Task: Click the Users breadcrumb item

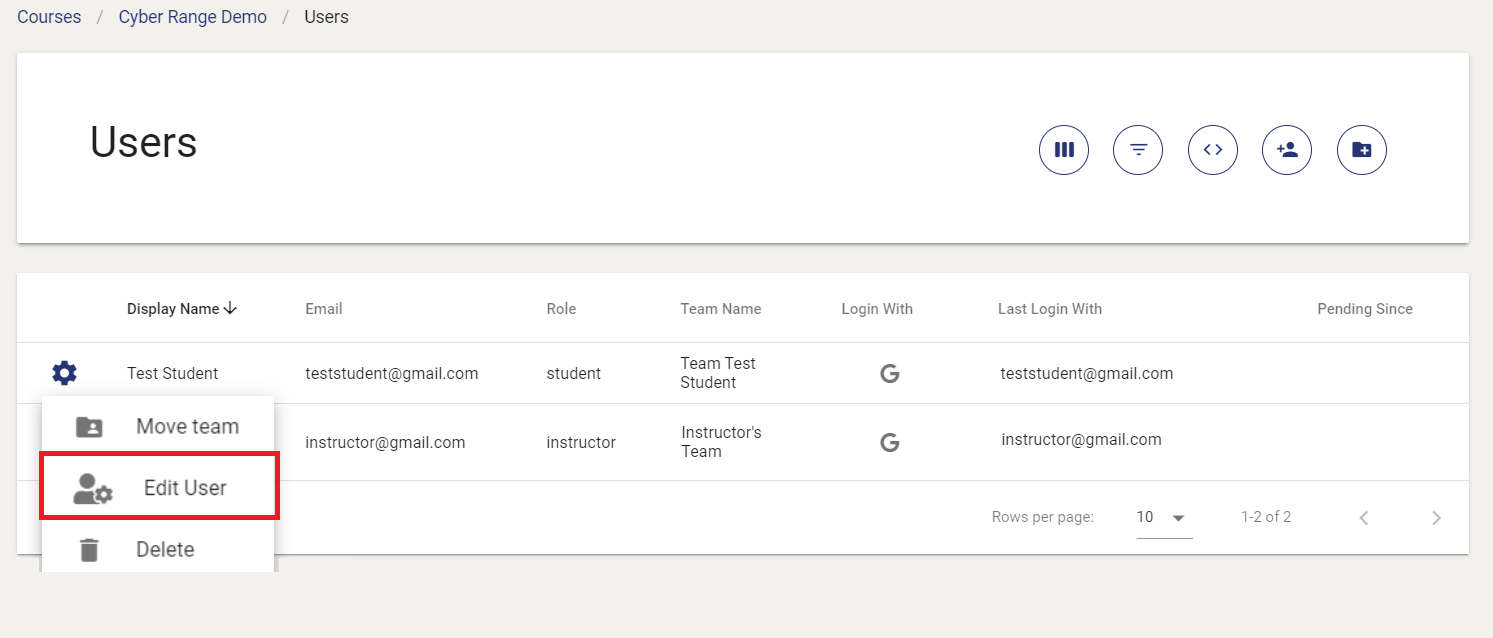Action: (326, 16)
